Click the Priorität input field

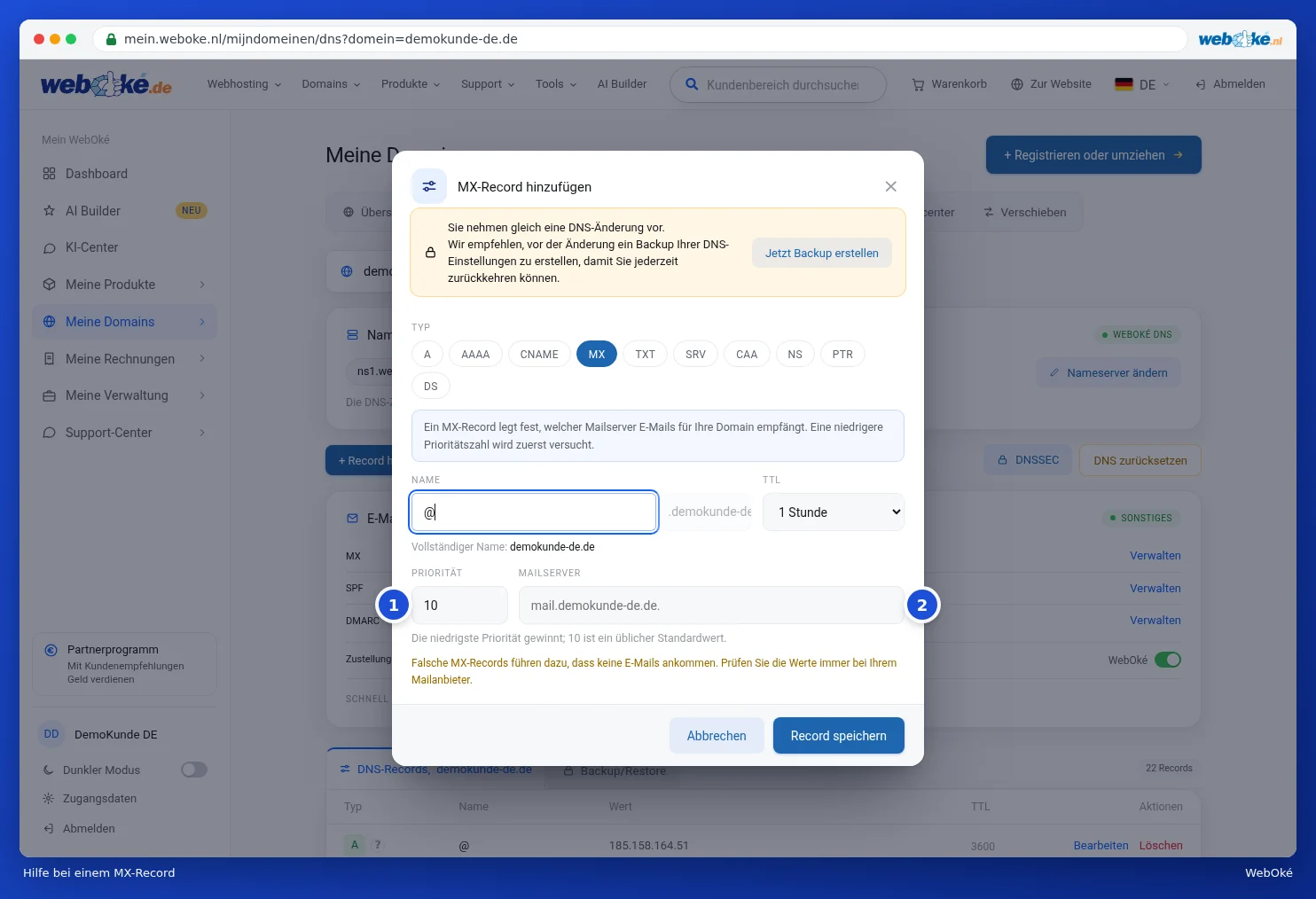459,606
